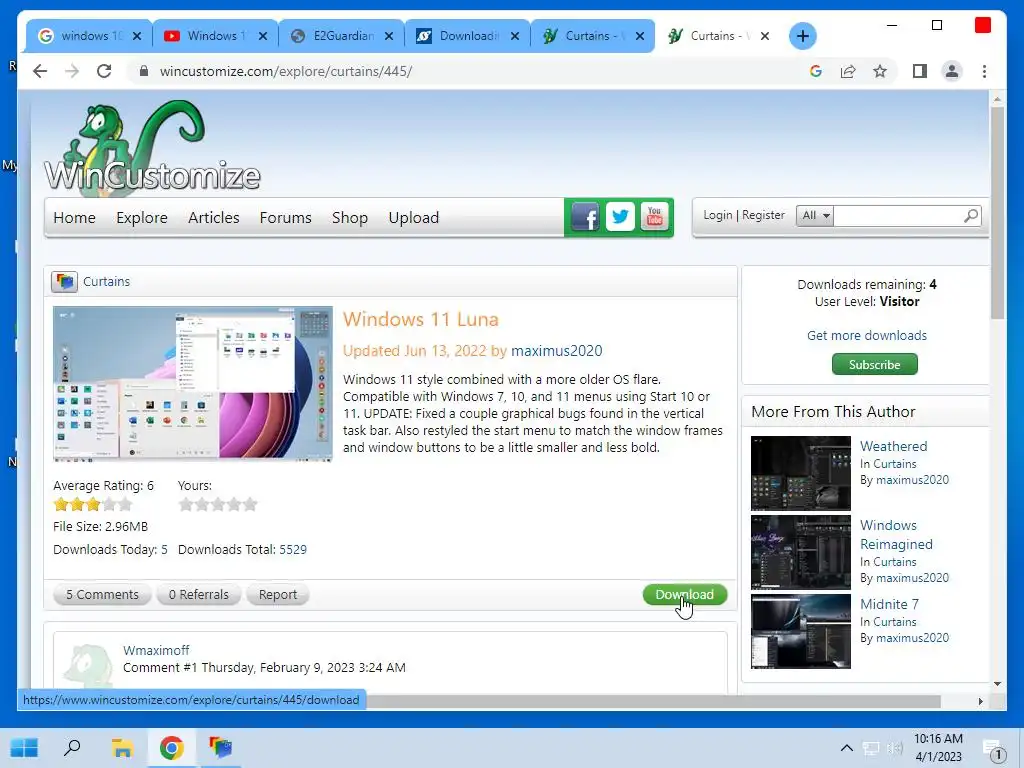The height and width of the screenshot is (768, 1024).
Task: Open the Midnite 7 skin link
Action: [x=889, y=604]
